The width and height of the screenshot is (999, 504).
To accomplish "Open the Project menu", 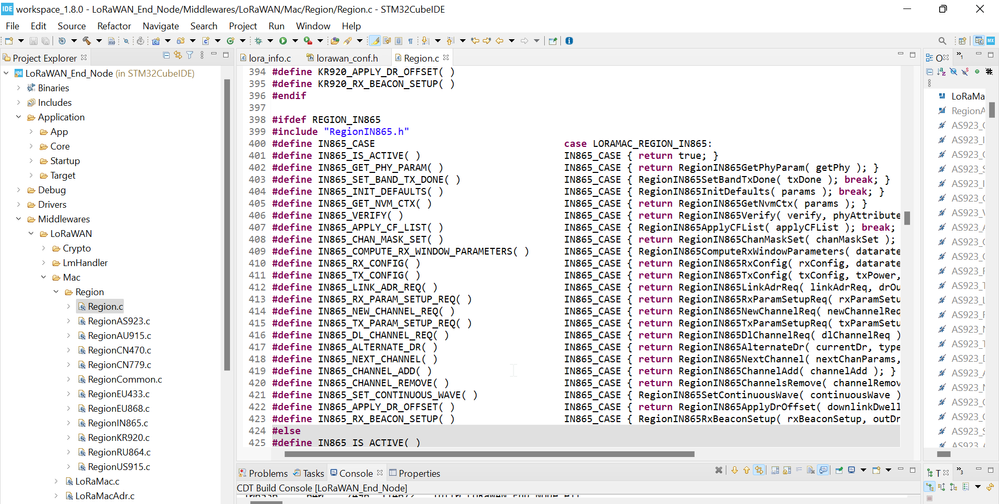I will tap(243, 26).
